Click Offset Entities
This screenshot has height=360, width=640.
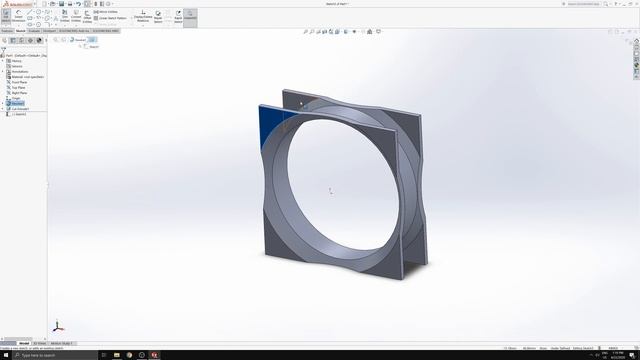(87, 16)
